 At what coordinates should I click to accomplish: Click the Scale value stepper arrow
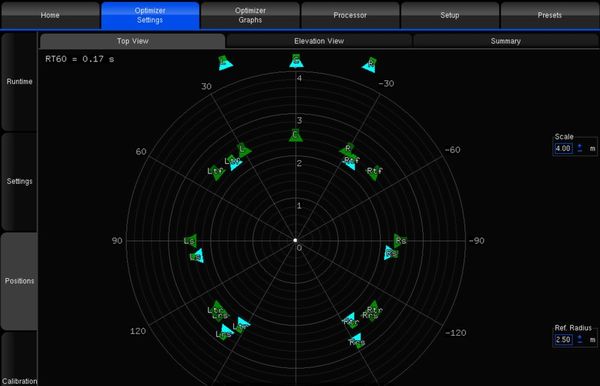tap(580, 148)
